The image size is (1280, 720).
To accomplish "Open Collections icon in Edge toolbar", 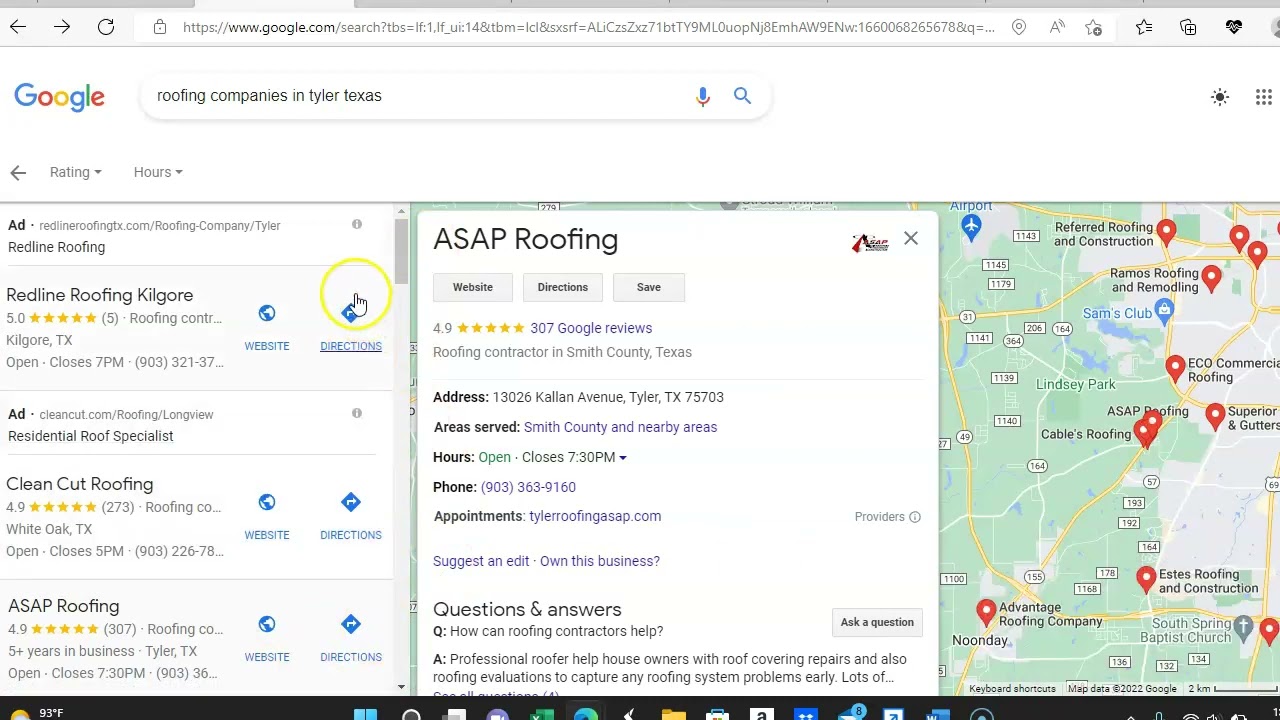I will [x=1188, y=27].
